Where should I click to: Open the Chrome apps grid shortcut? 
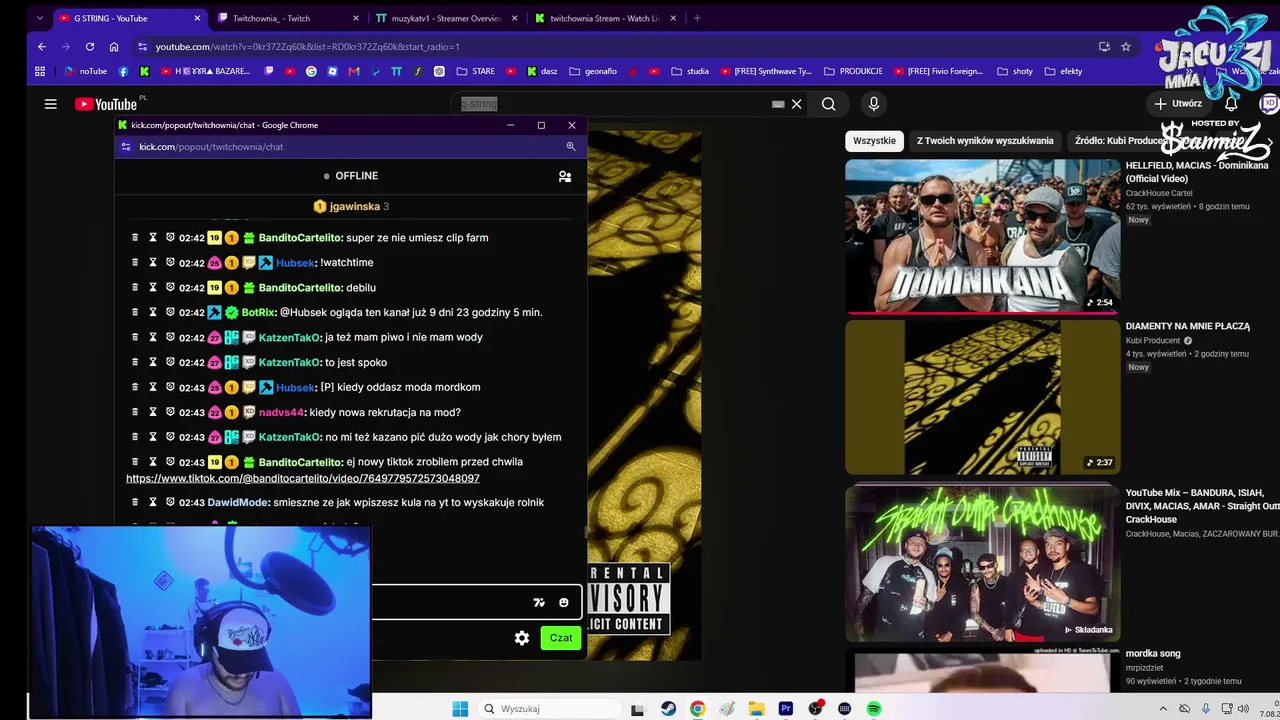tap(40, 72)
